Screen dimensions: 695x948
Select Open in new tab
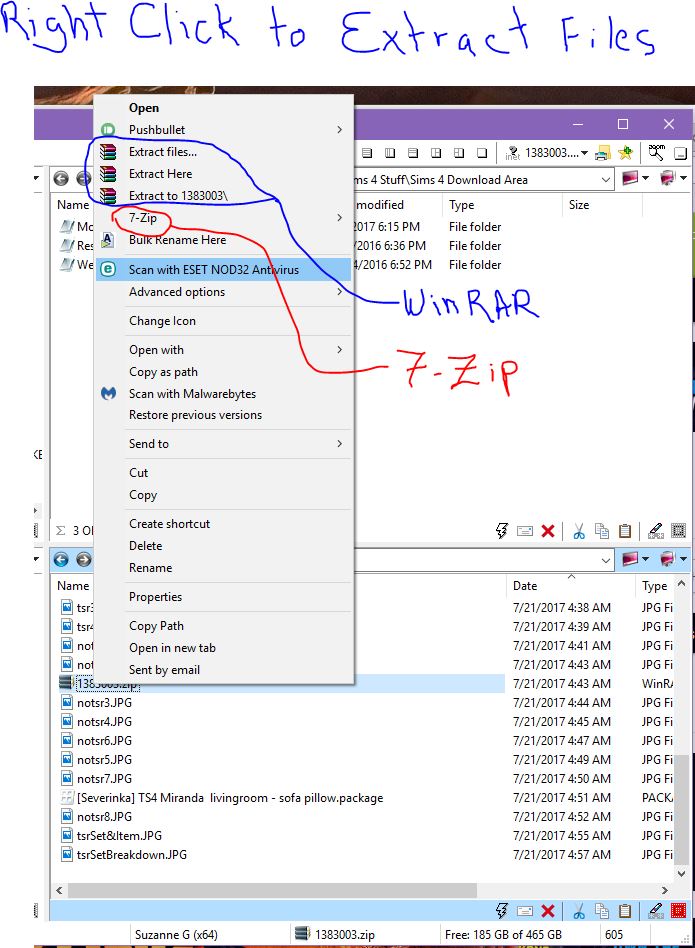click(x=172, y=648)
